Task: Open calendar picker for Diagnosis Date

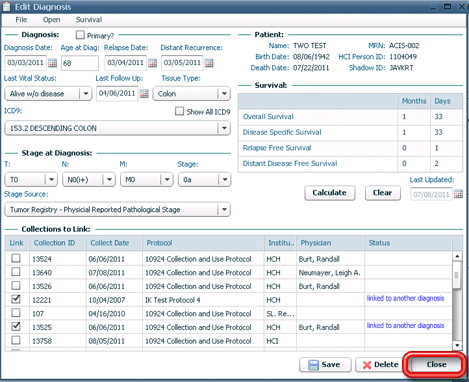Action: coord(52,63)
